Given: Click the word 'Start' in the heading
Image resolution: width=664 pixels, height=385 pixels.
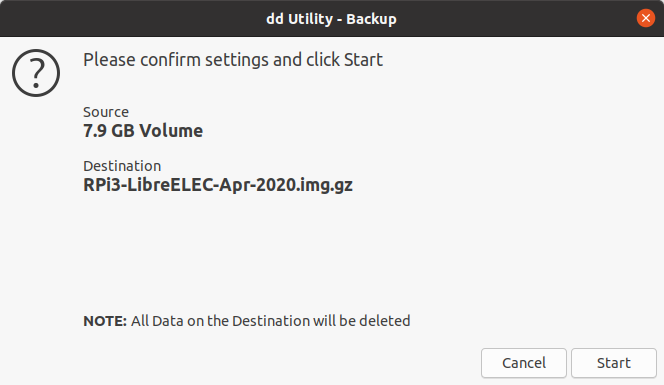Looking at the screenshot, I should click(363, 60).
